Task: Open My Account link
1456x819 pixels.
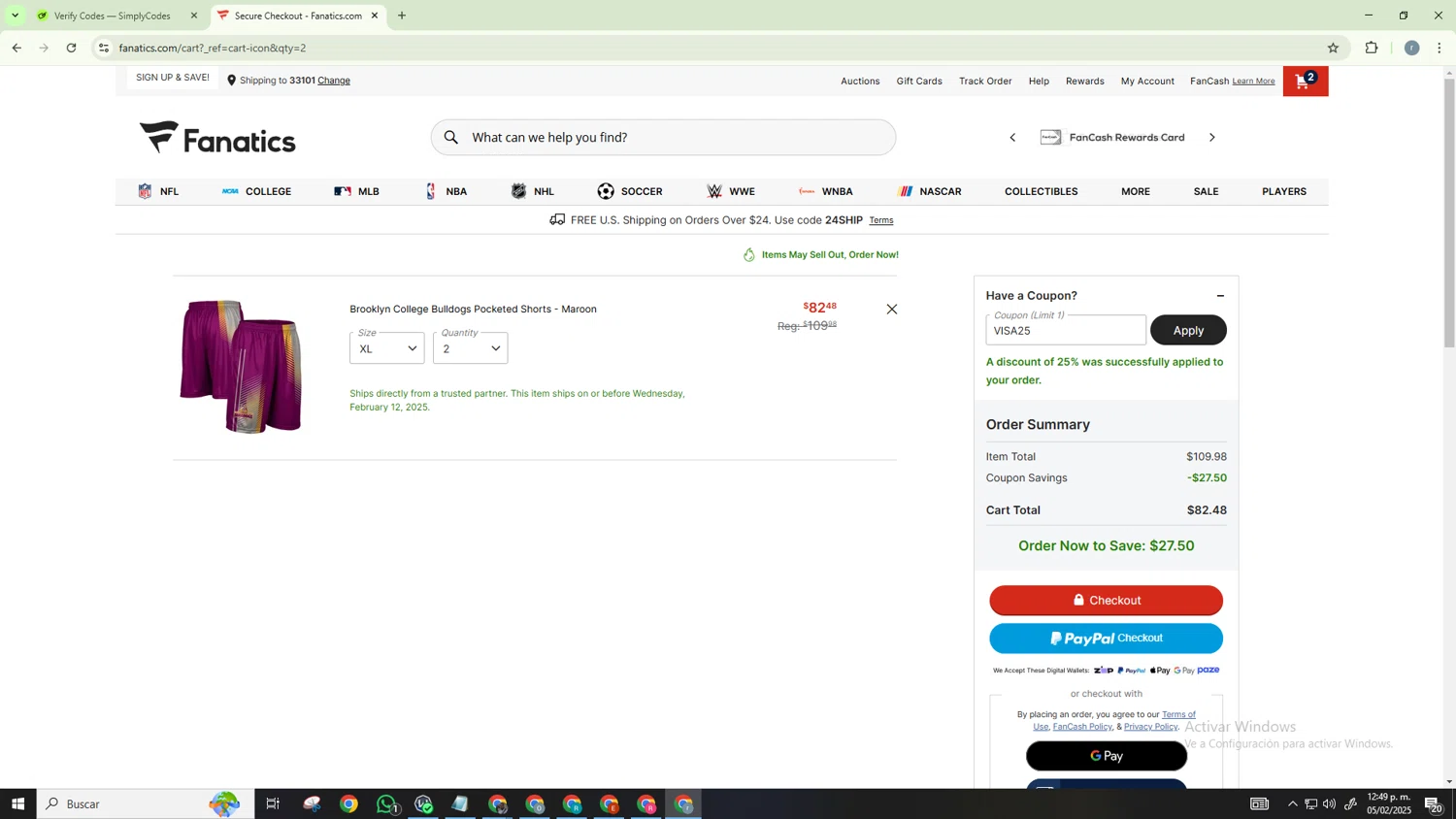Action: (x=1147, y=82)
